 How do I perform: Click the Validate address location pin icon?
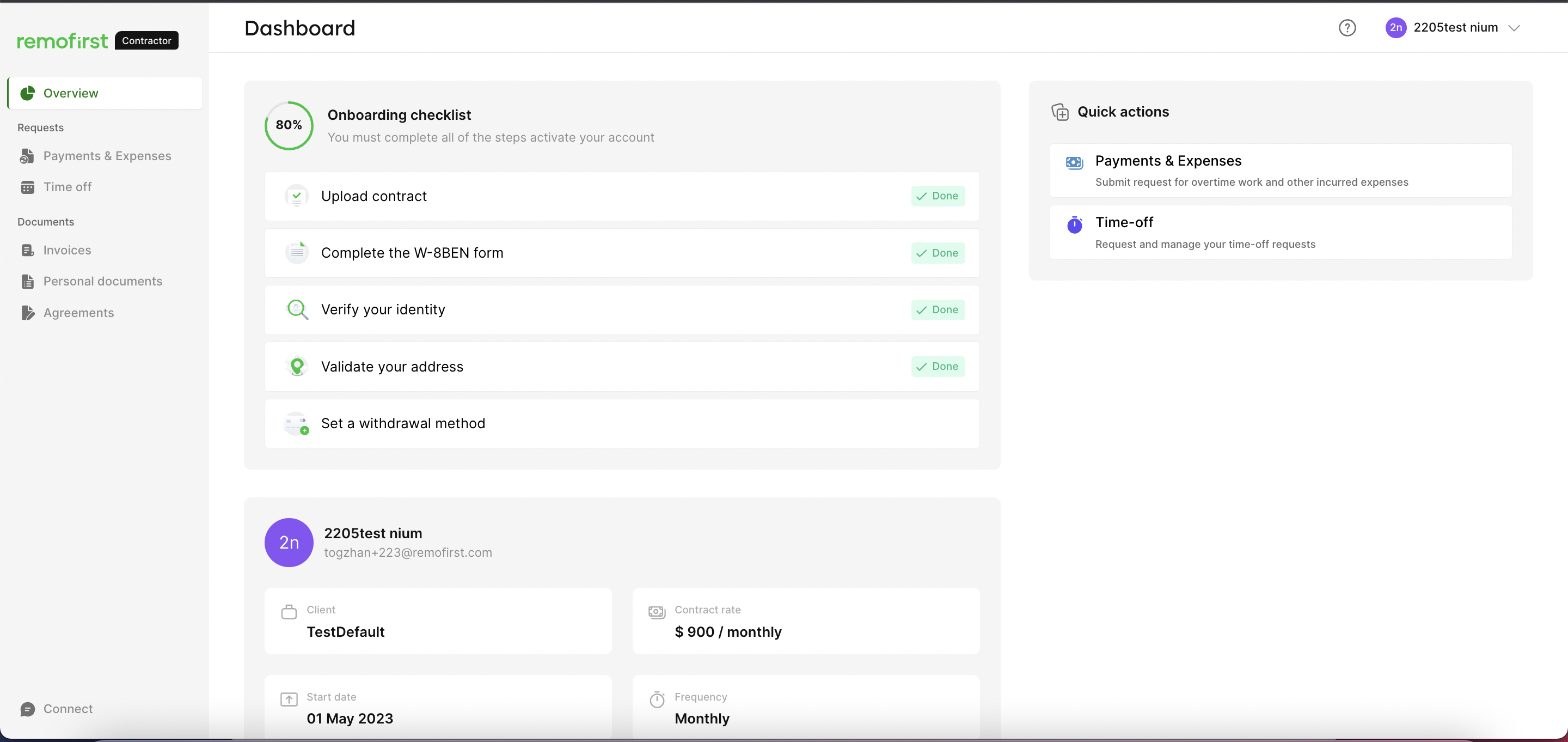click(296, 366)
